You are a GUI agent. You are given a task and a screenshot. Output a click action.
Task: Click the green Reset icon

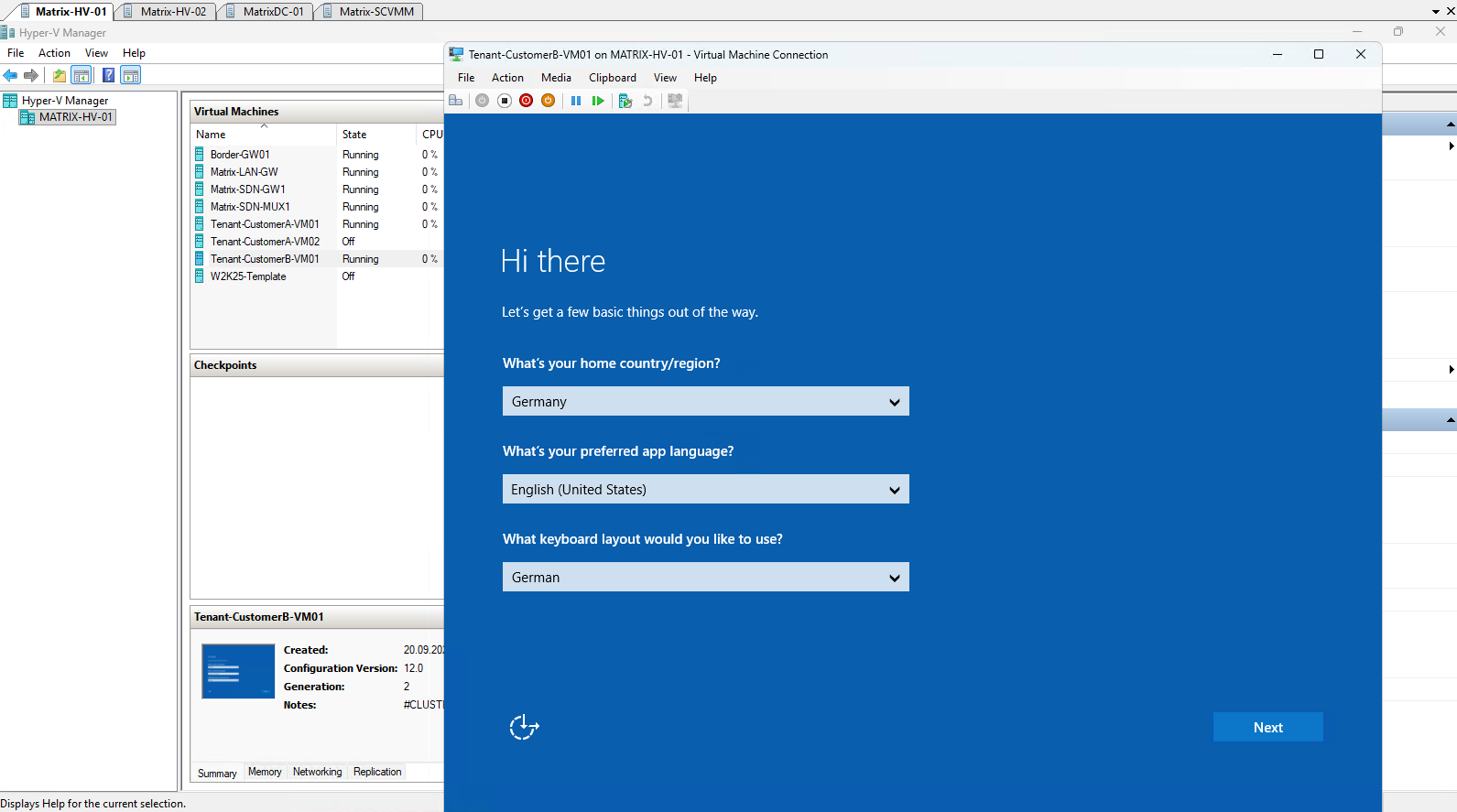pos(598,101)
